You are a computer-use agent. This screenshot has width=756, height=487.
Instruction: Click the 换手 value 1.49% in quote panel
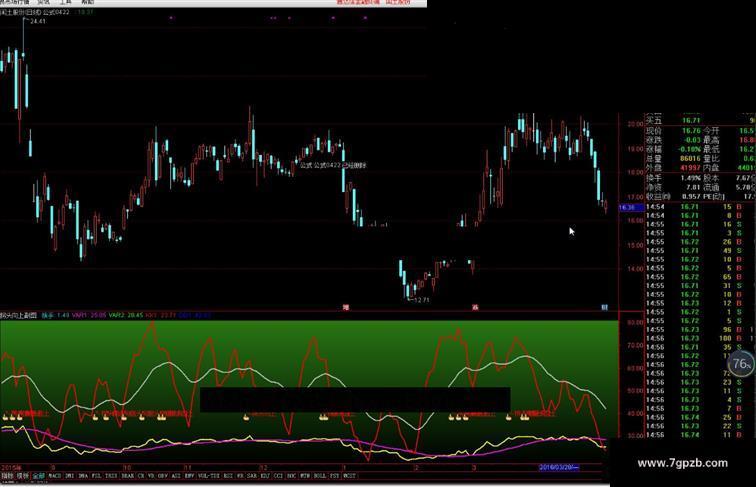point(691,178)
